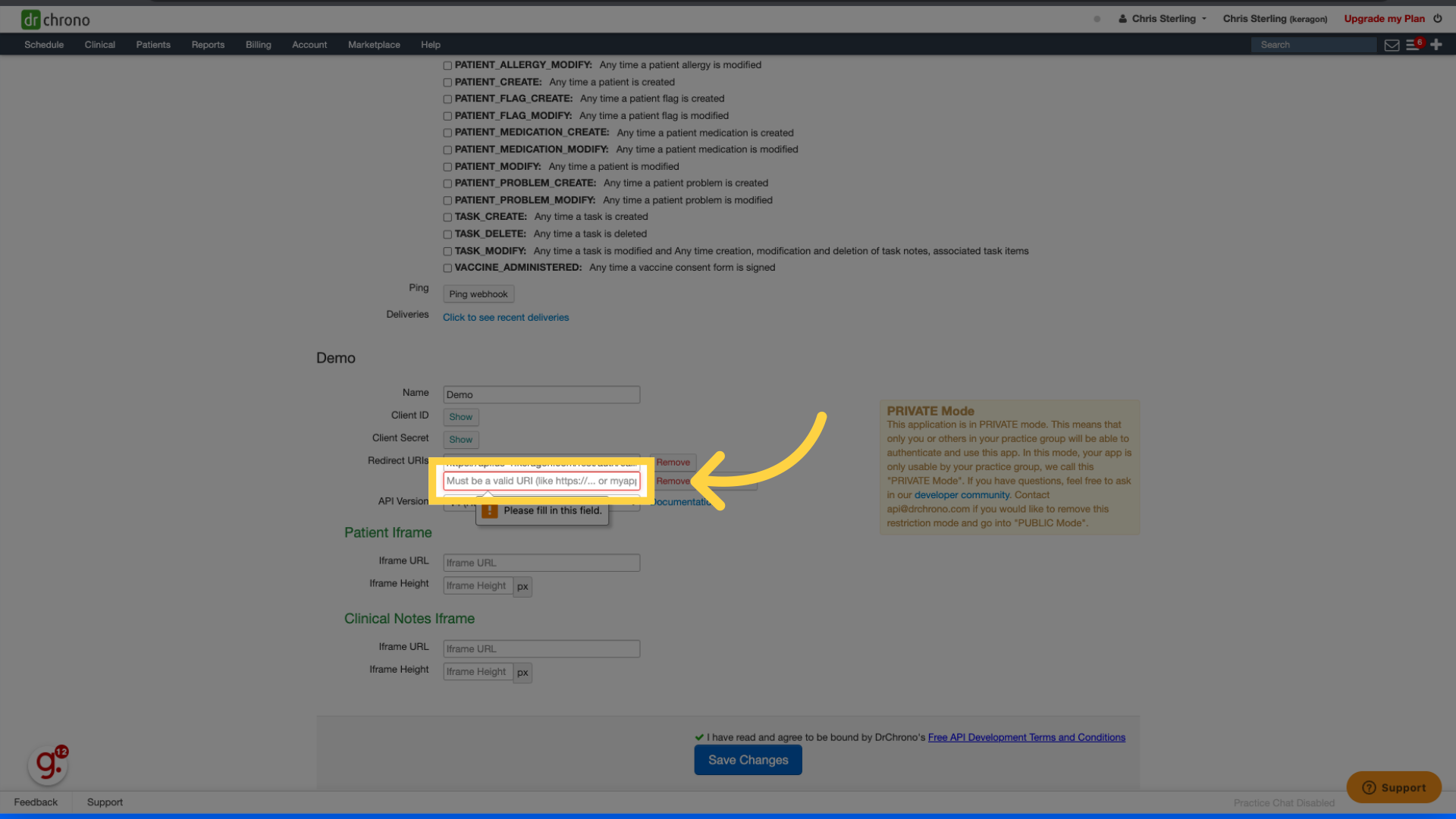Image resolution: width=1456 pixels, height=819 pixels.
Task: Open the task list notifications icon
Action: pos(1413,45)
